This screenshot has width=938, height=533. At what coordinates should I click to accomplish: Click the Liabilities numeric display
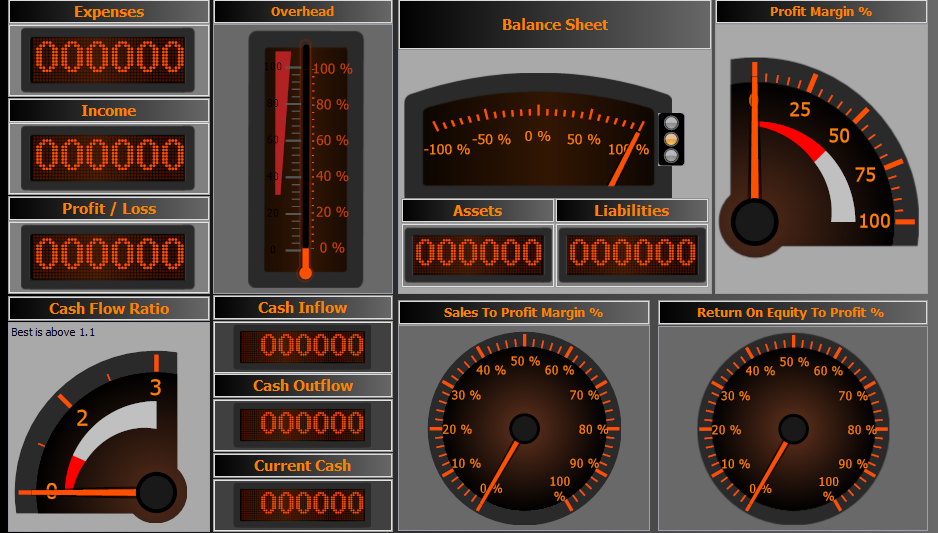coord(632,254)
